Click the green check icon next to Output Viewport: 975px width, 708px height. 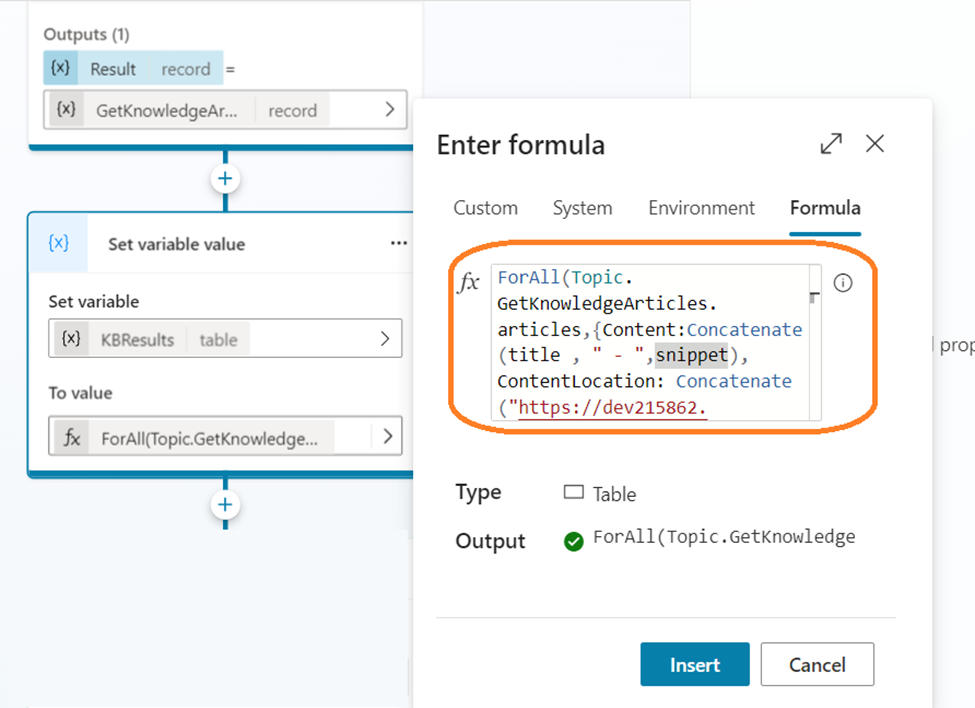(574, 541)
